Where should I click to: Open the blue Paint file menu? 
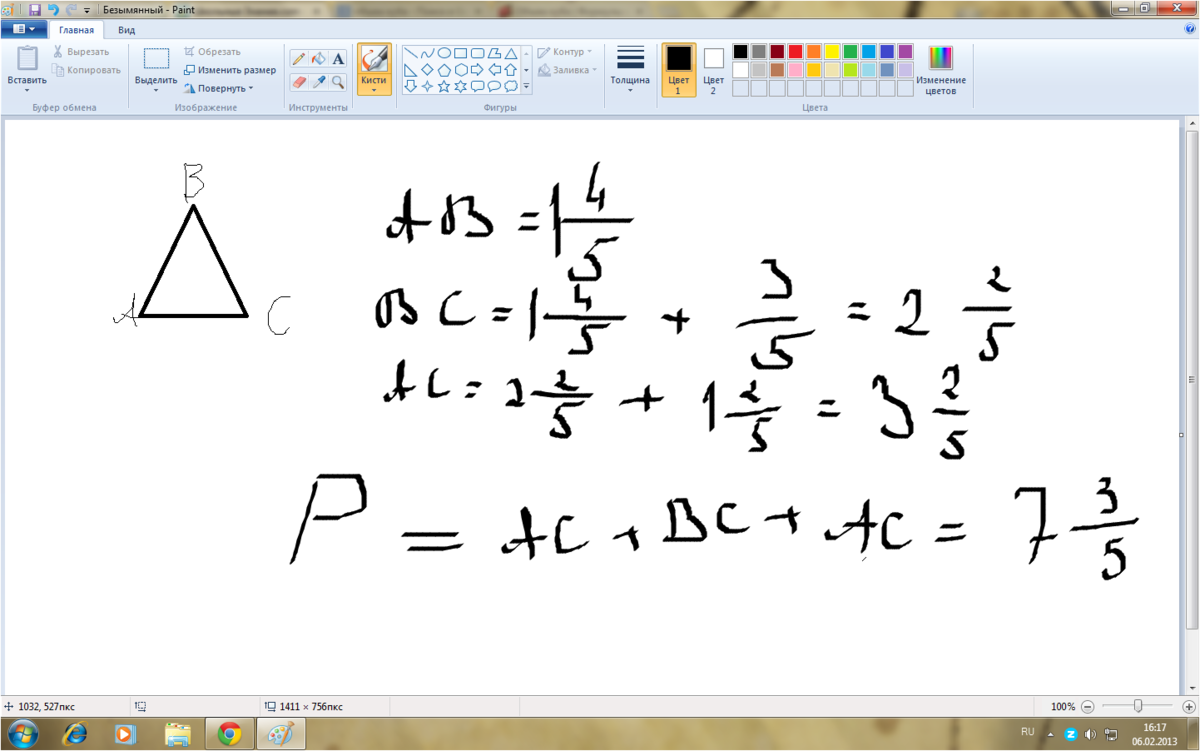click(23, 30)
